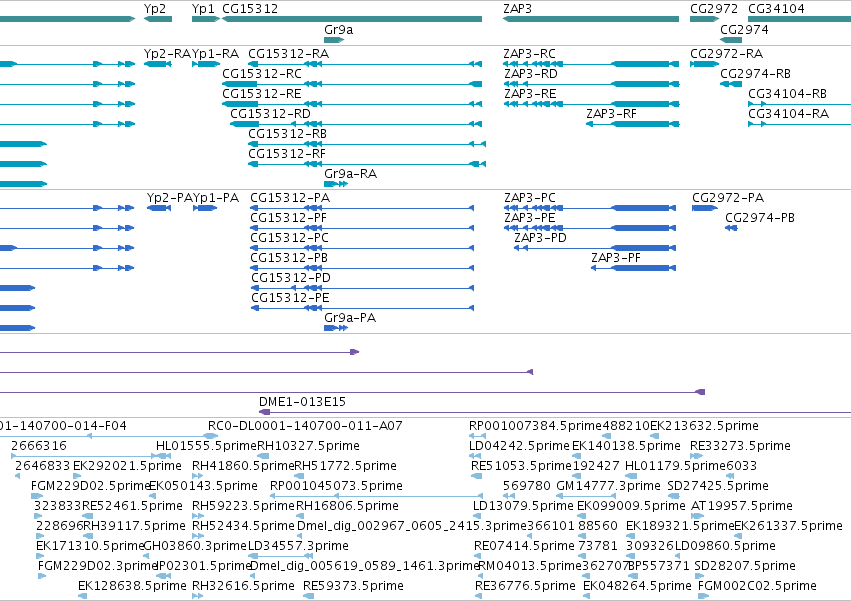851x601 pixels.
Task: Select EST RH39117.5prime
Action: coord(134,526)
